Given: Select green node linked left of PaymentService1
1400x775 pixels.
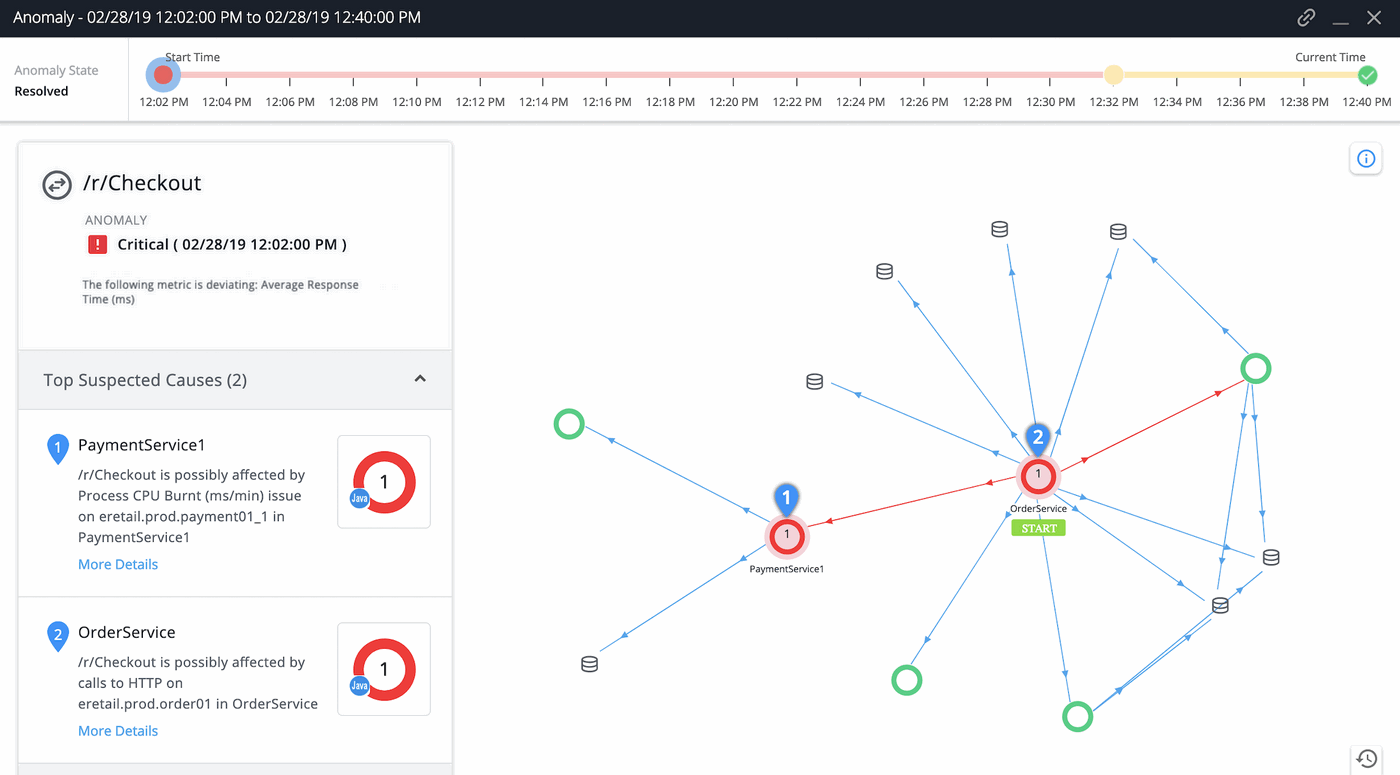Looking at the screenshot, I should point(569,424).
